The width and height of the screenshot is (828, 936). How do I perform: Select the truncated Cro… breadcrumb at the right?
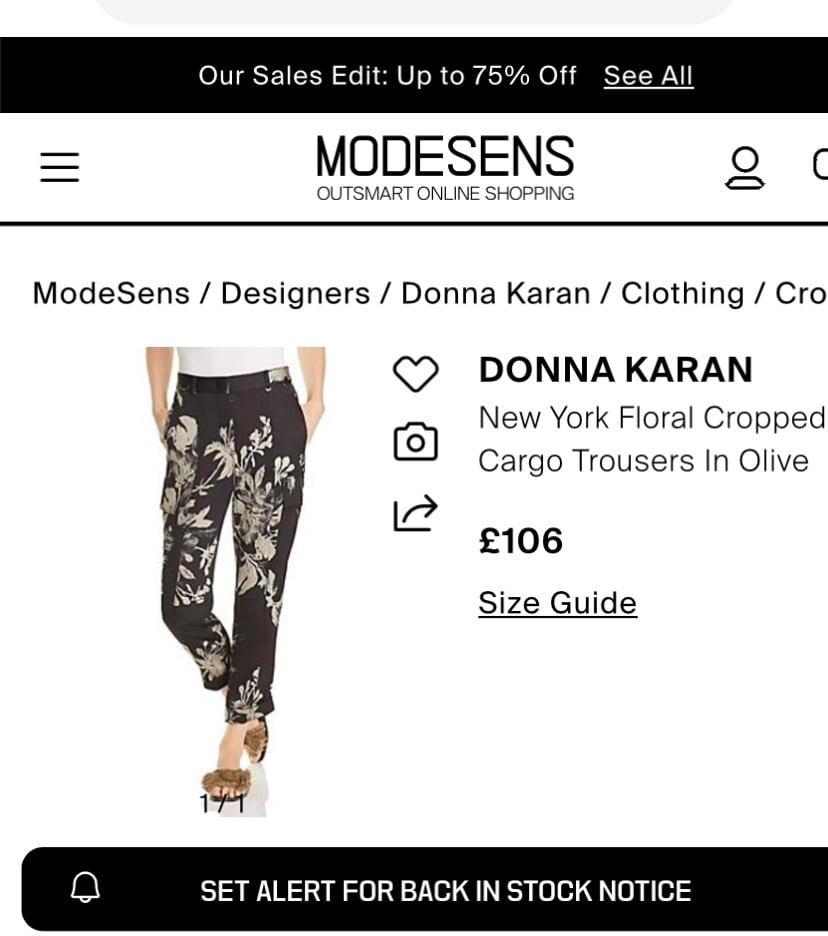pos(801,293)
